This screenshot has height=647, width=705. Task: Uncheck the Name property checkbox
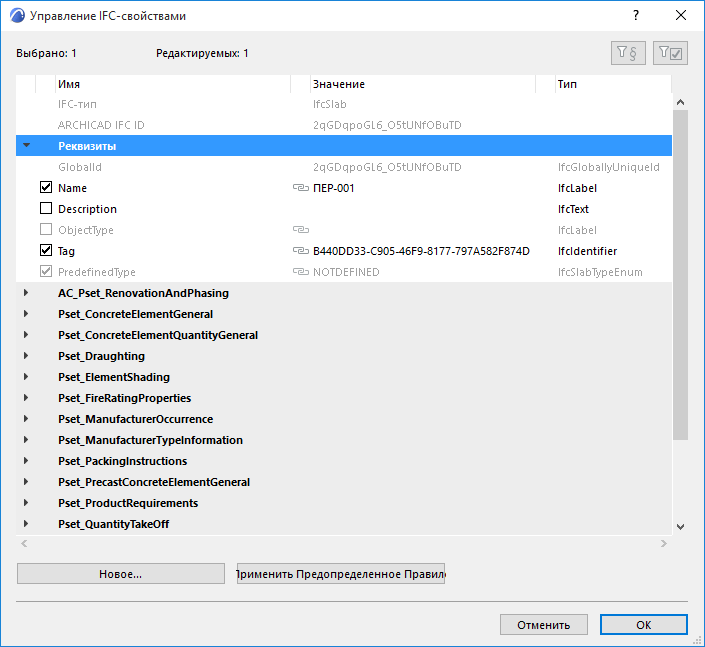pos(46,188)
